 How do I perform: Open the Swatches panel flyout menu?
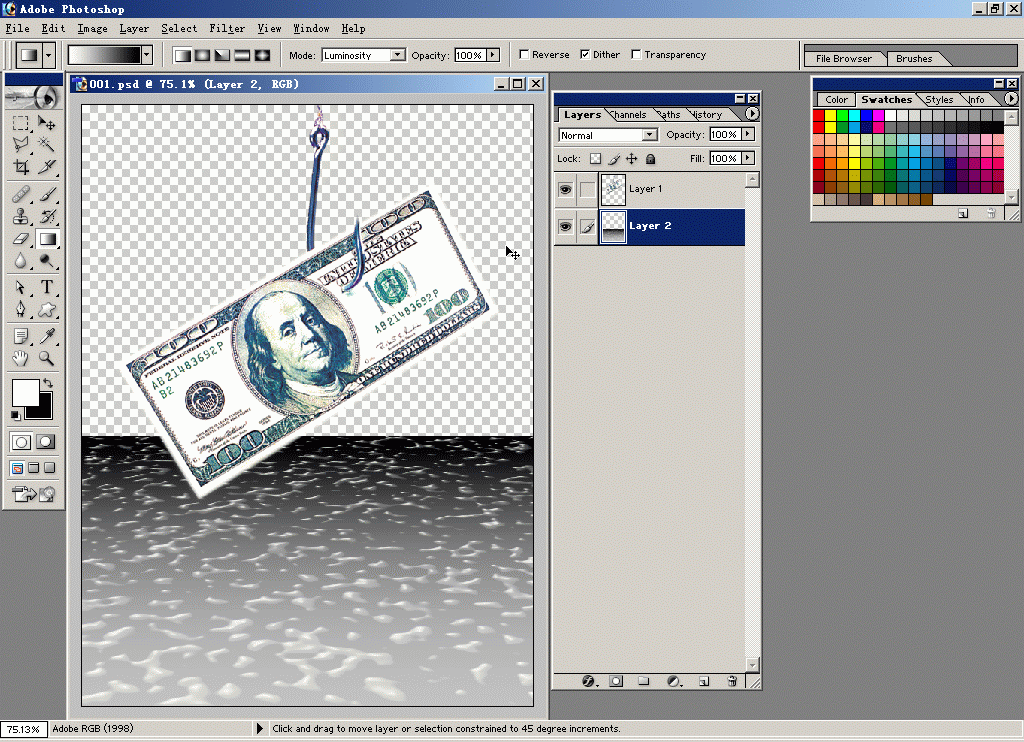(1010, 99)
